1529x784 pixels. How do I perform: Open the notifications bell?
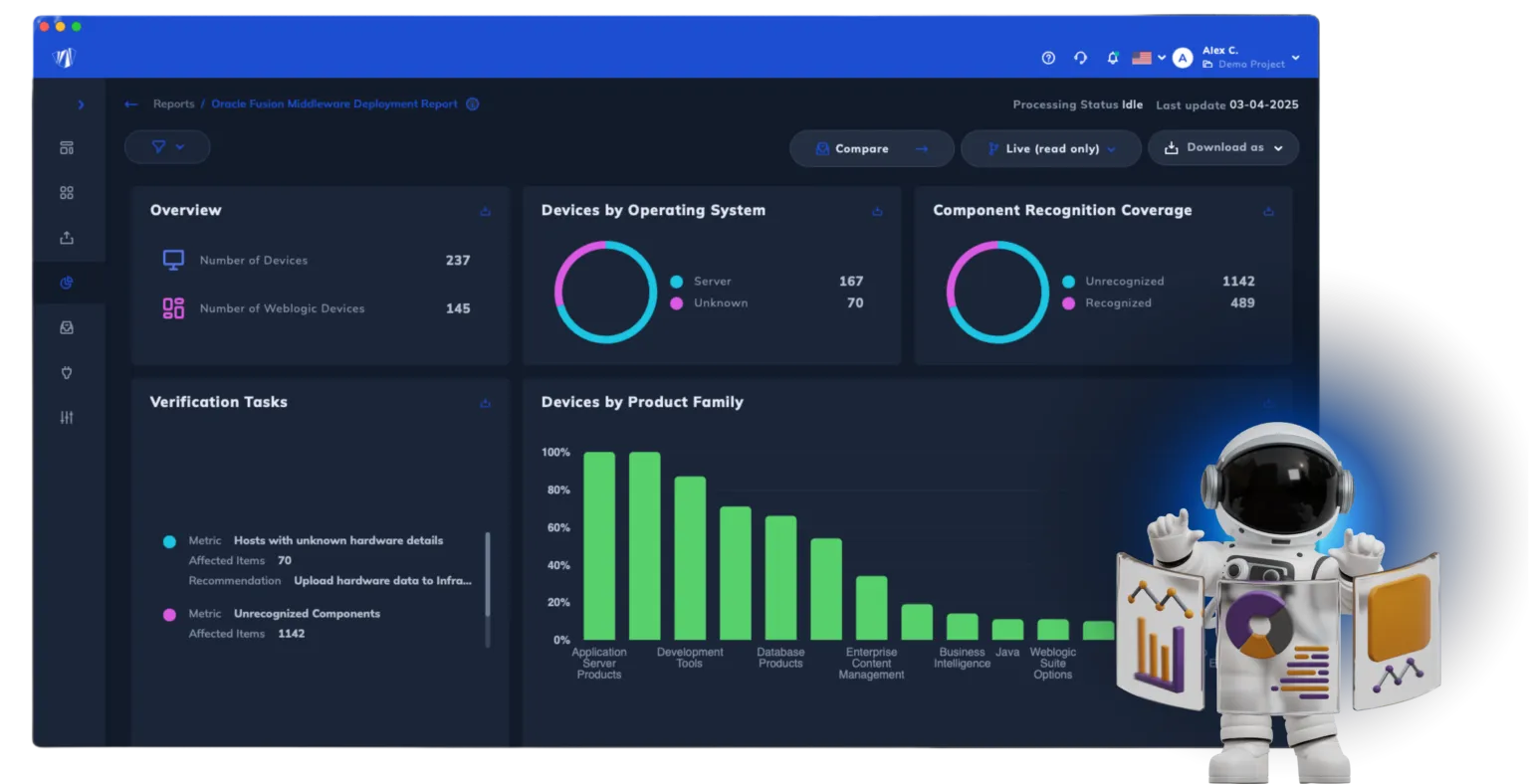click(x=1113, y=58)
